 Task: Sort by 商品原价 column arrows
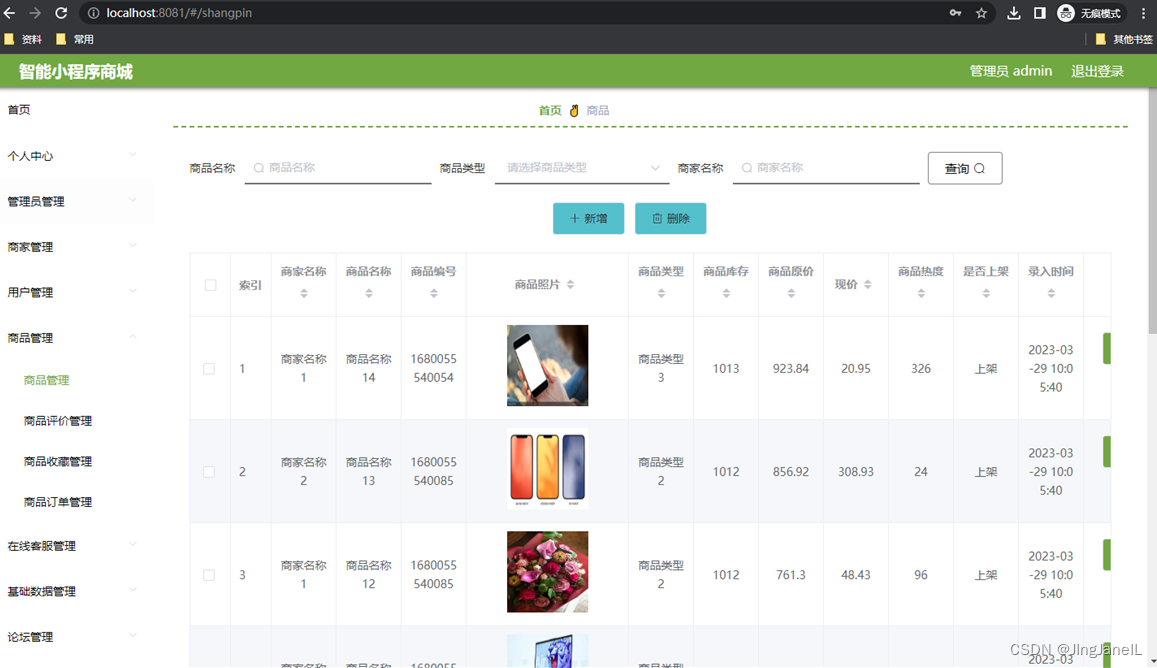791,293
